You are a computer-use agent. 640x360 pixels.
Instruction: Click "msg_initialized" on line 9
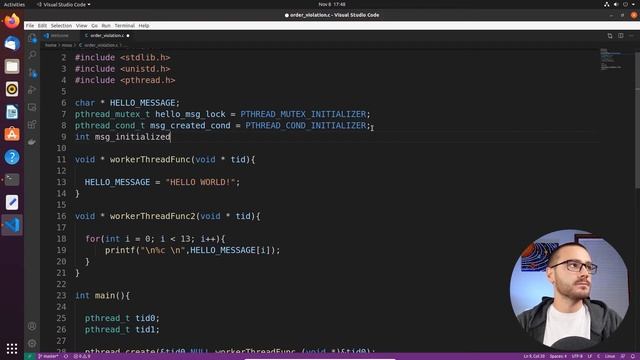[x=133, y=137]
